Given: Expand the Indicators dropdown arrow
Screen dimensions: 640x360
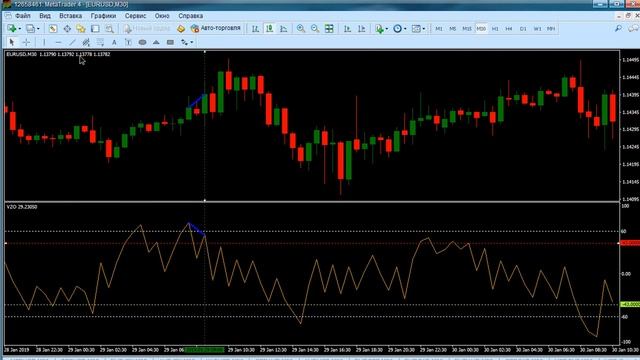Looking at the screenshot, I should pos(387,29).
